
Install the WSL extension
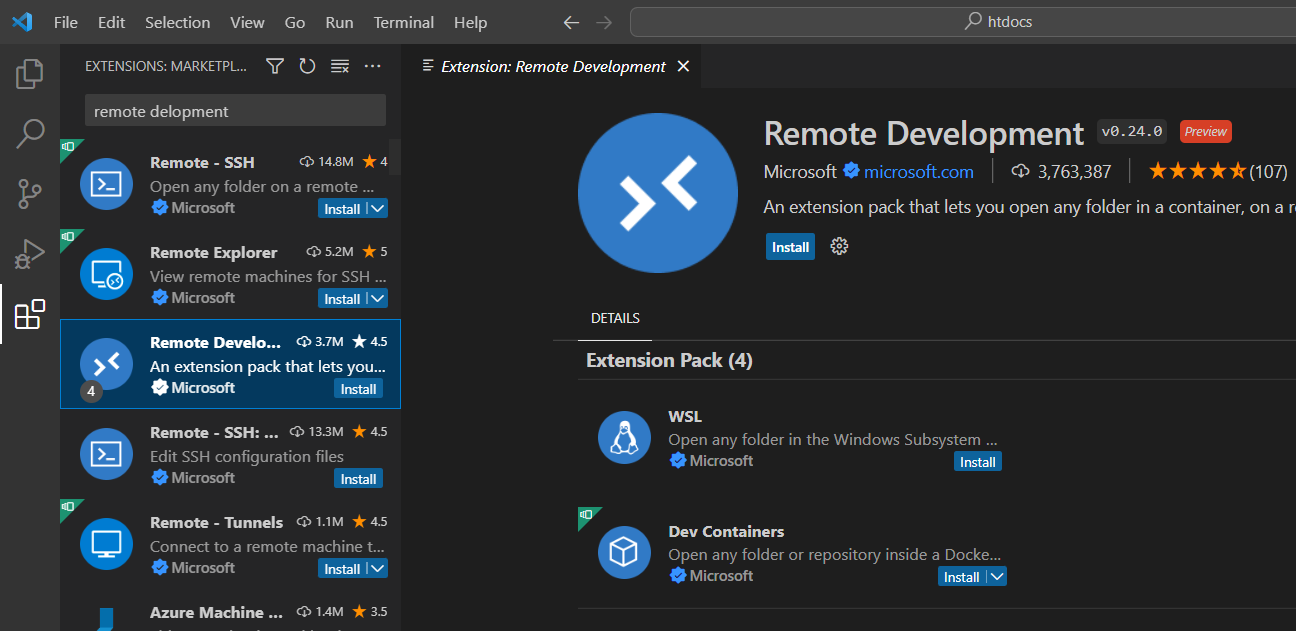(x=977, y=462)
